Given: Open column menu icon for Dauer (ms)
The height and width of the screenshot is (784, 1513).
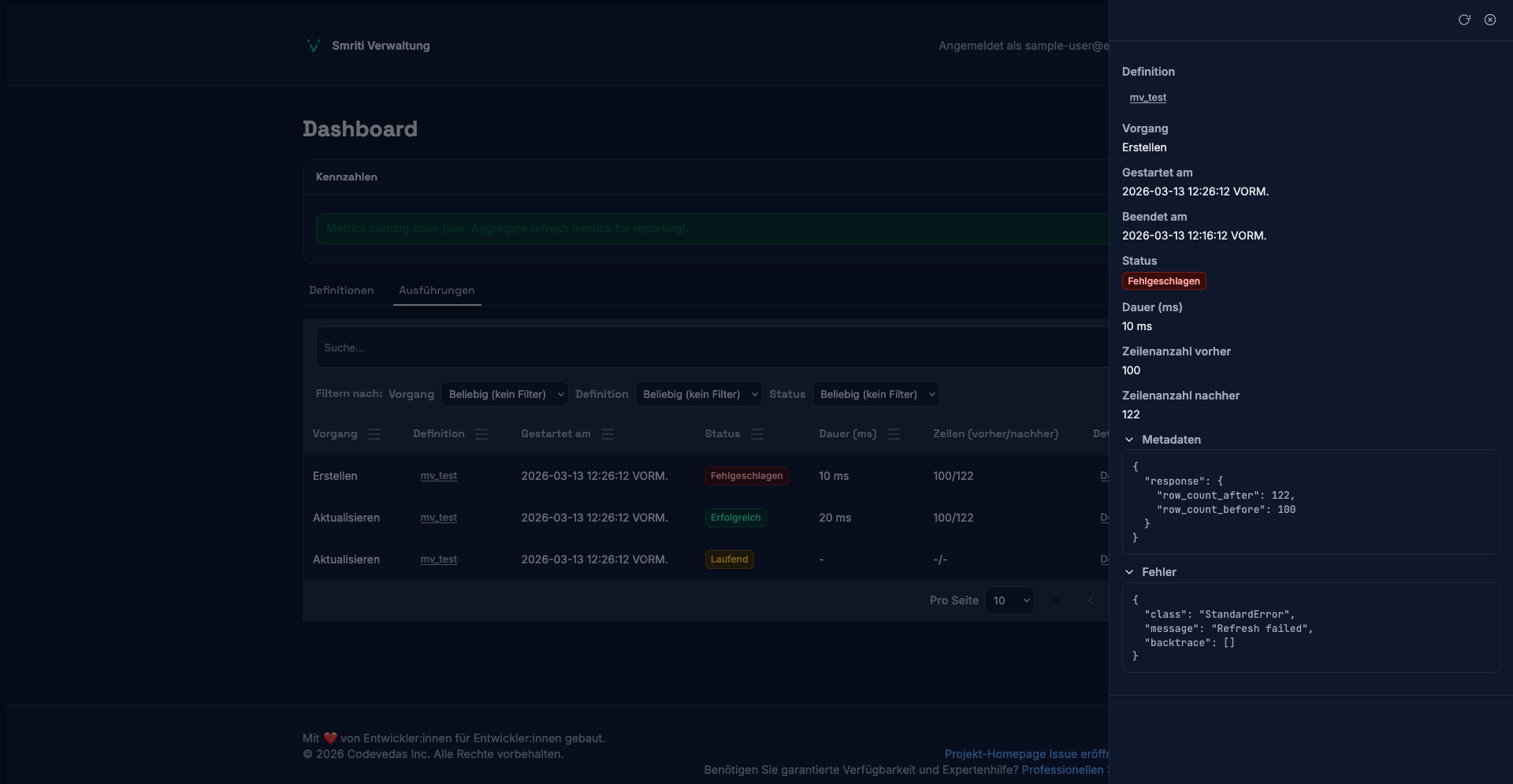Looking at the screenshot, I should pyautogui.click(x=894, y=434).
